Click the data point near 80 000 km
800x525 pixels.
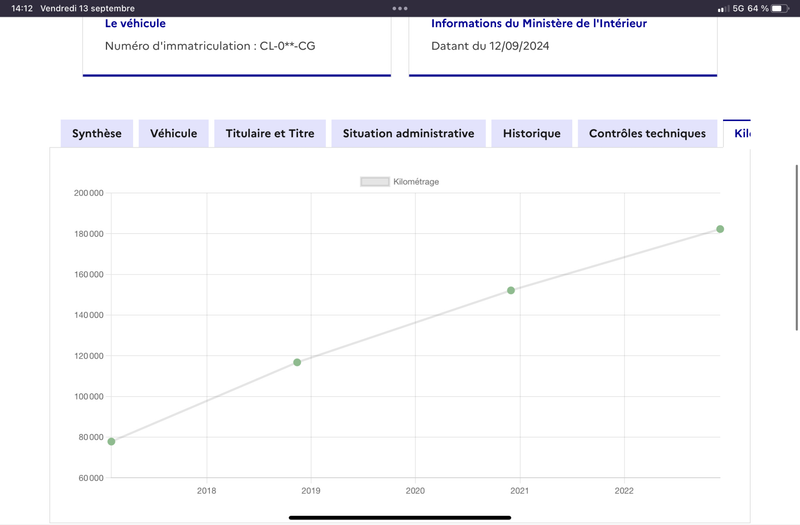[x=111, y=441]
